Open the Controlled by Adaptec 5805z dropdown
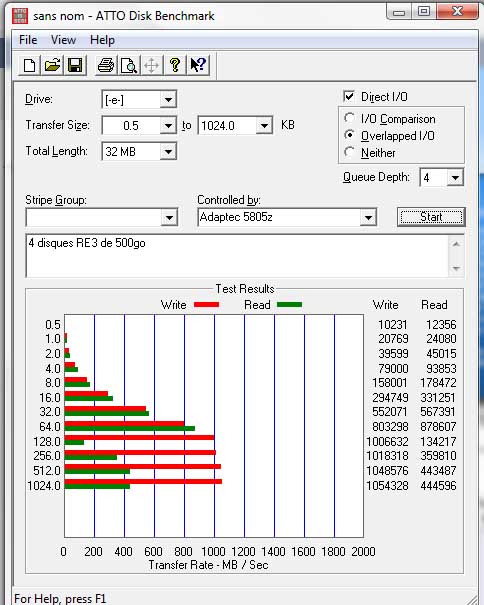 click(368, 217)
